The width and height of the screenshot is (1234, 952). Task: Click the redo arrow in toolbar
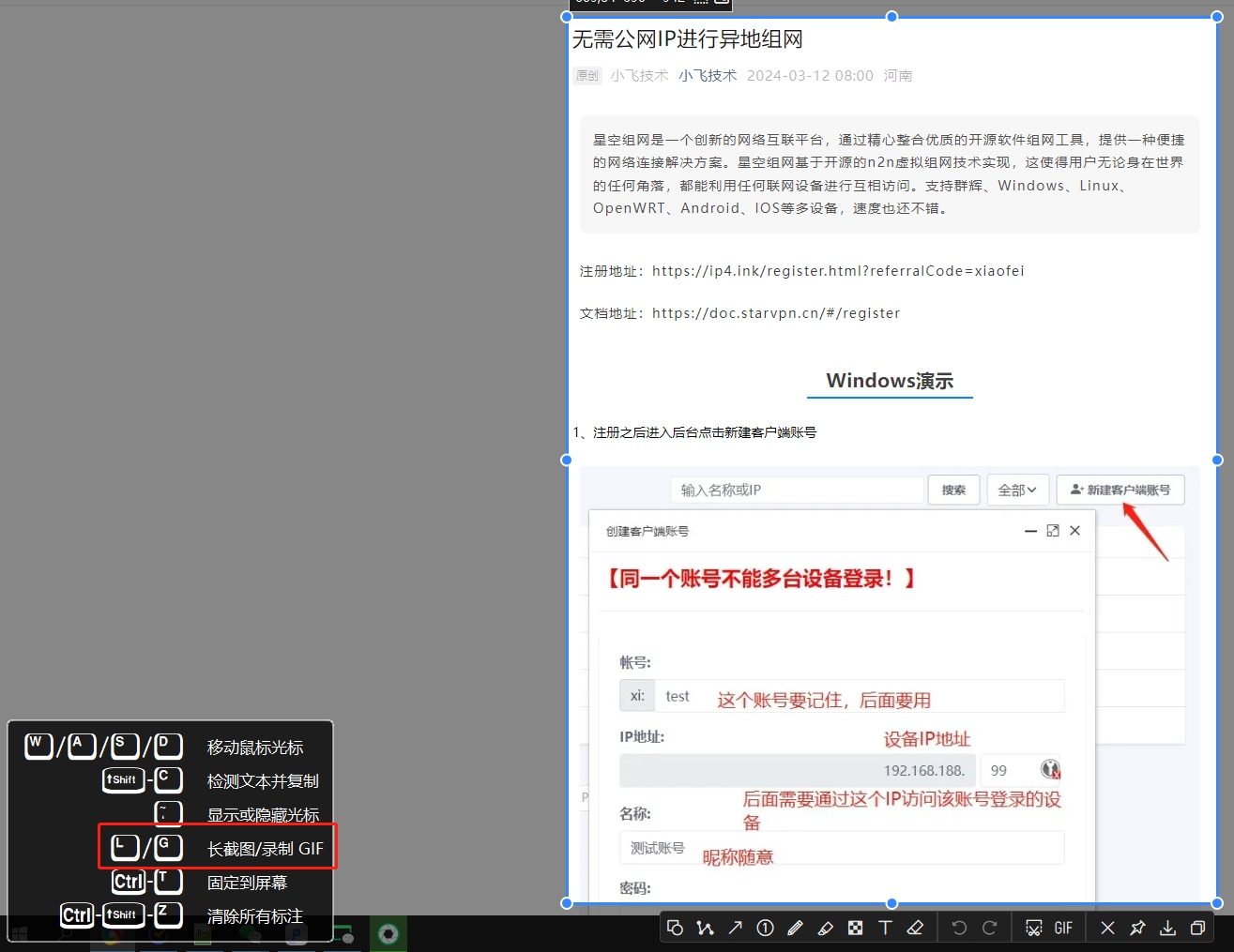(x=989, y=928)
